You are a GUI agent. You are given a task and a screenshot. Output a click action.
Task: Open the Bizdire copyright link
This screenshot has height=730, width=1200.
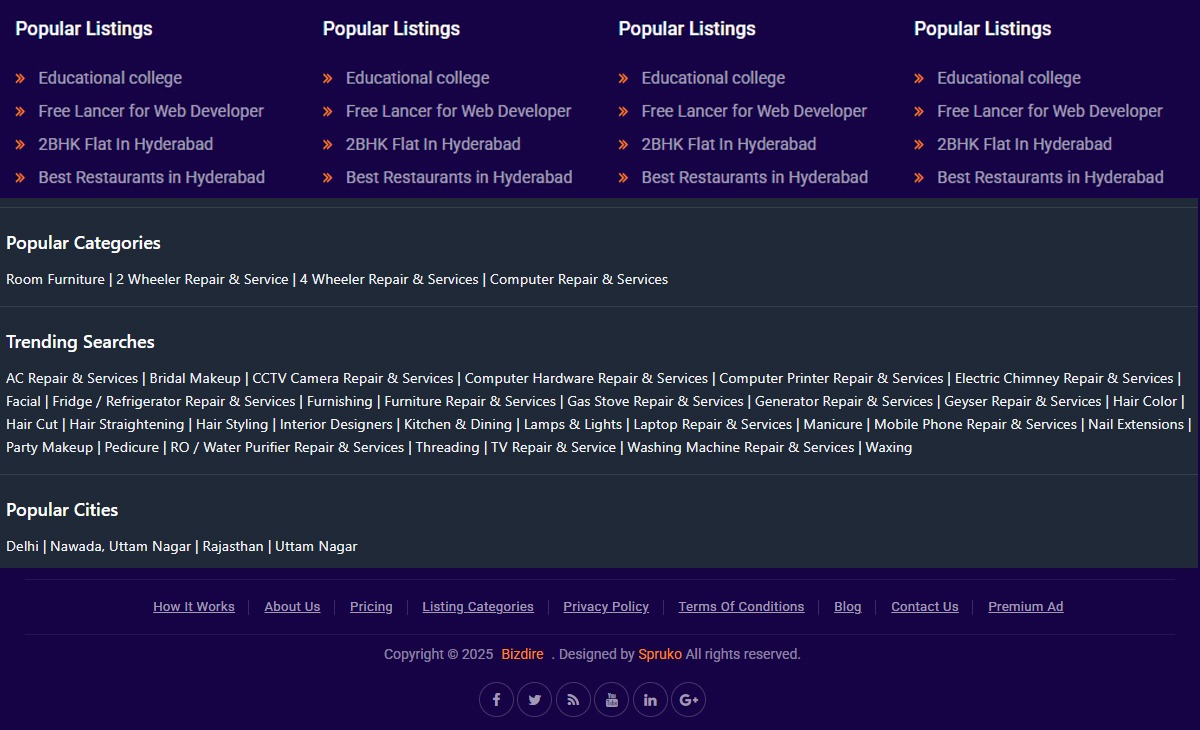(x=522, y=654)
